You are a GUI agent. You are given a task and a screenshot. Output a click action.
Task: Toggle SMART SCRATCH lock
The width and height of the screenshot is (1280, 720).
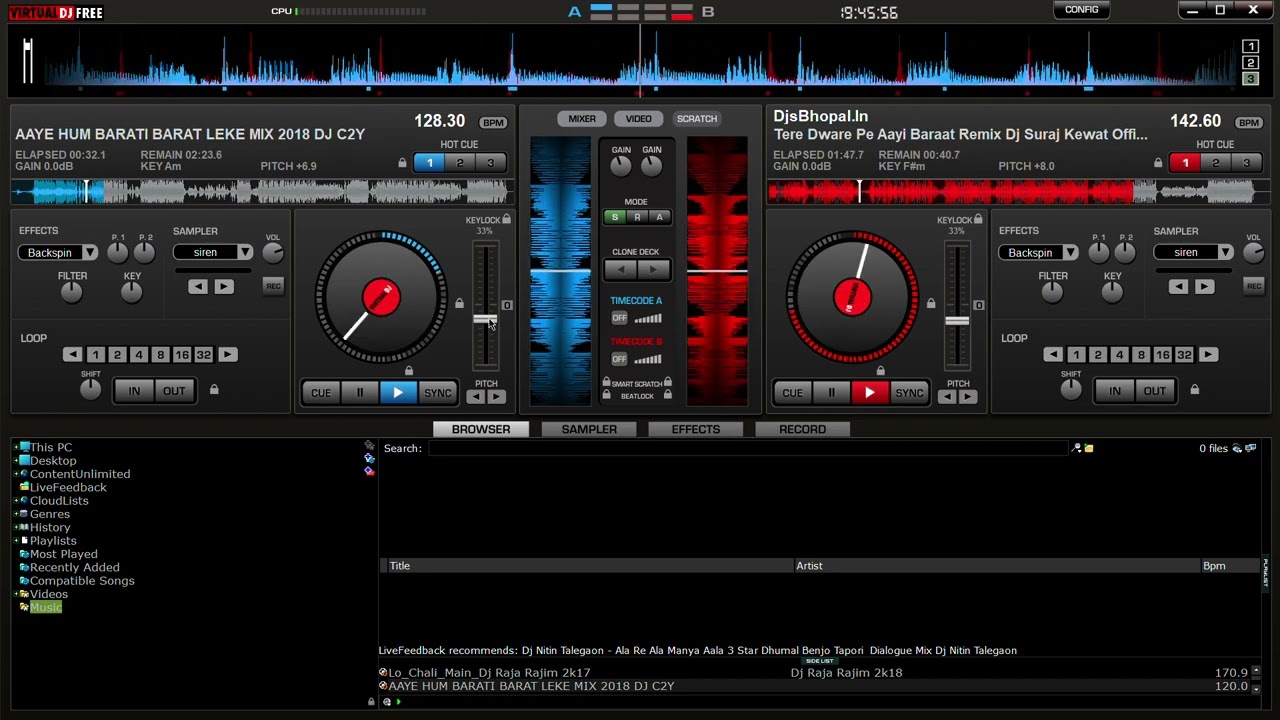click(606, 383)
